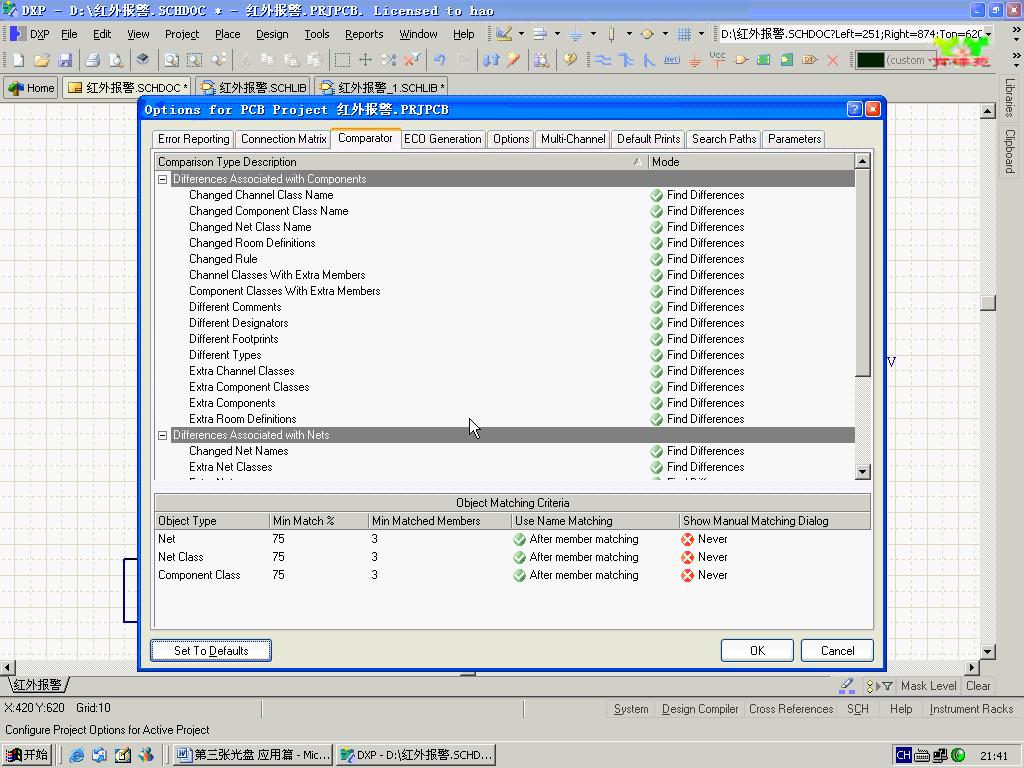Open the Design menu

pos(272,34)
